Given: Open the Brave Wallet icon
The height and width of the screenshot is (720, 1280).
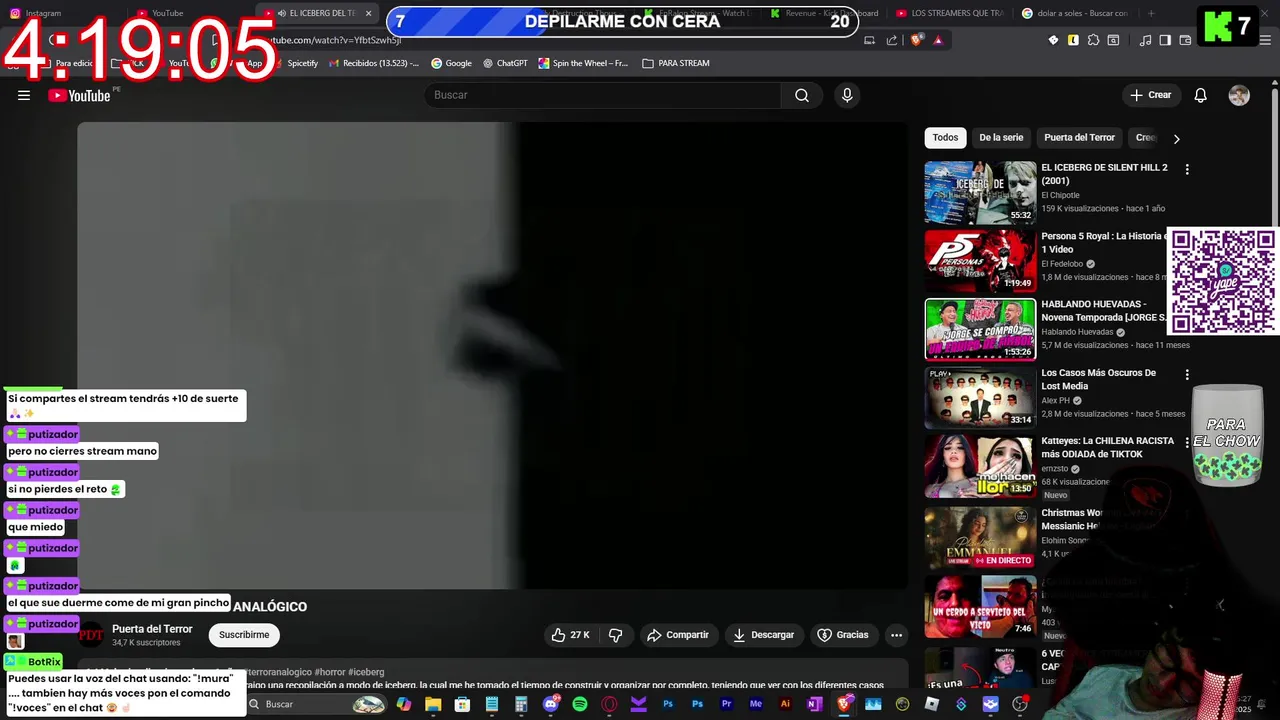Looking at the screenshot, I should tap(1185, 40).
